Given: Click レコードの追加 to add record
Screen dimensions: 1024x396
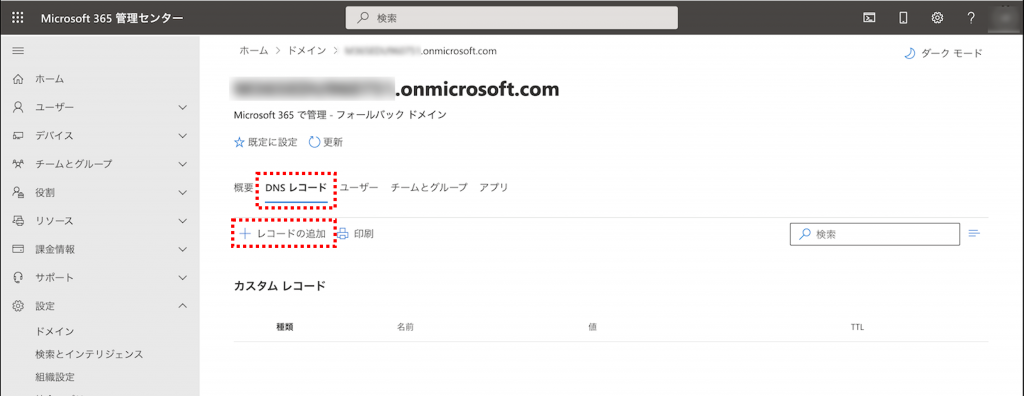Looking at the screenshot, I should 283,233.
